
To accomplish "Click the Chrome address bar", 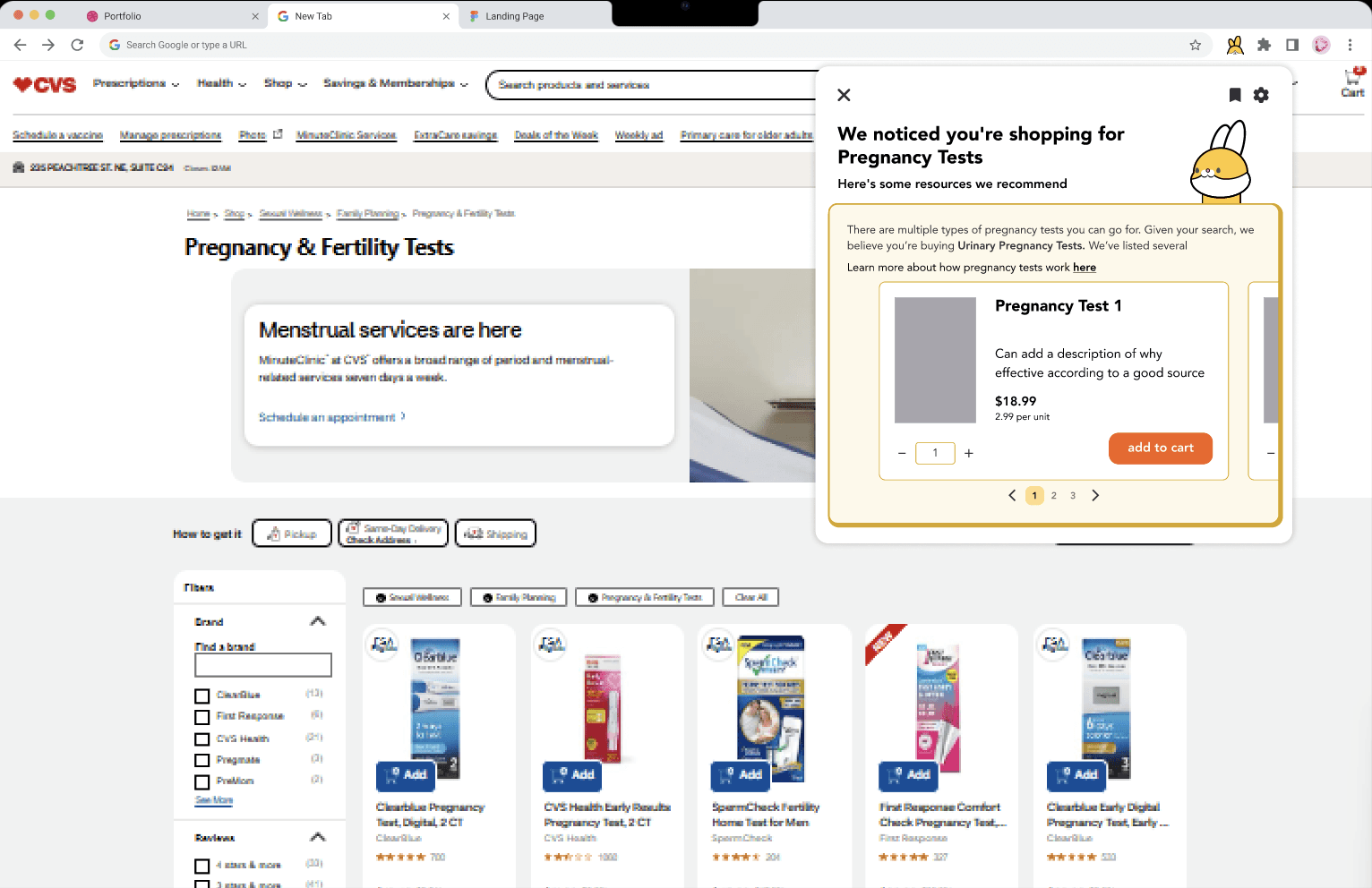I will point(654,45).
